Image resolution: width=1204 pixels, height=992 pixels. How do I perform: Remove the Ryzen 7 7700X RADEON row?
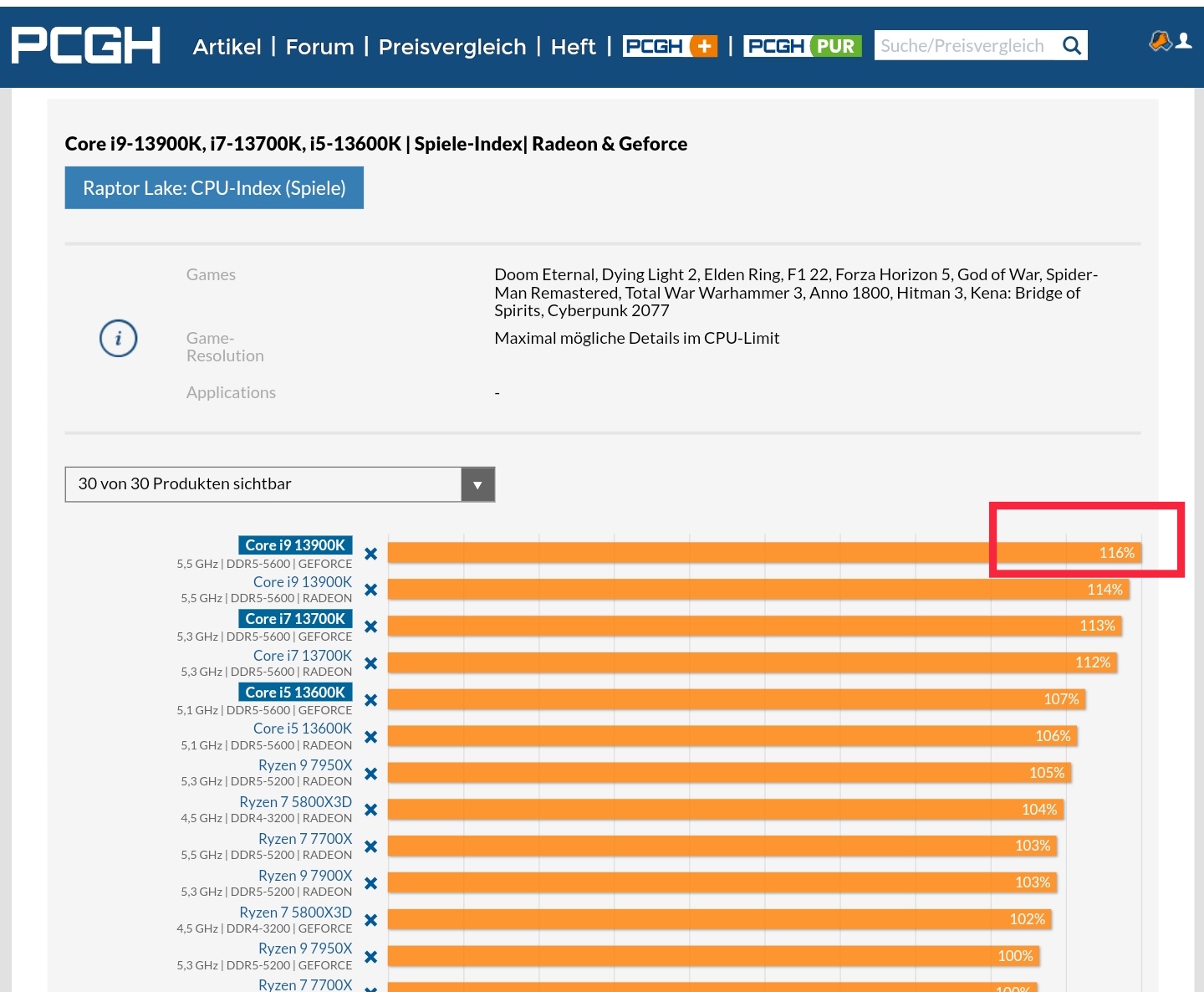coord(371,846)
